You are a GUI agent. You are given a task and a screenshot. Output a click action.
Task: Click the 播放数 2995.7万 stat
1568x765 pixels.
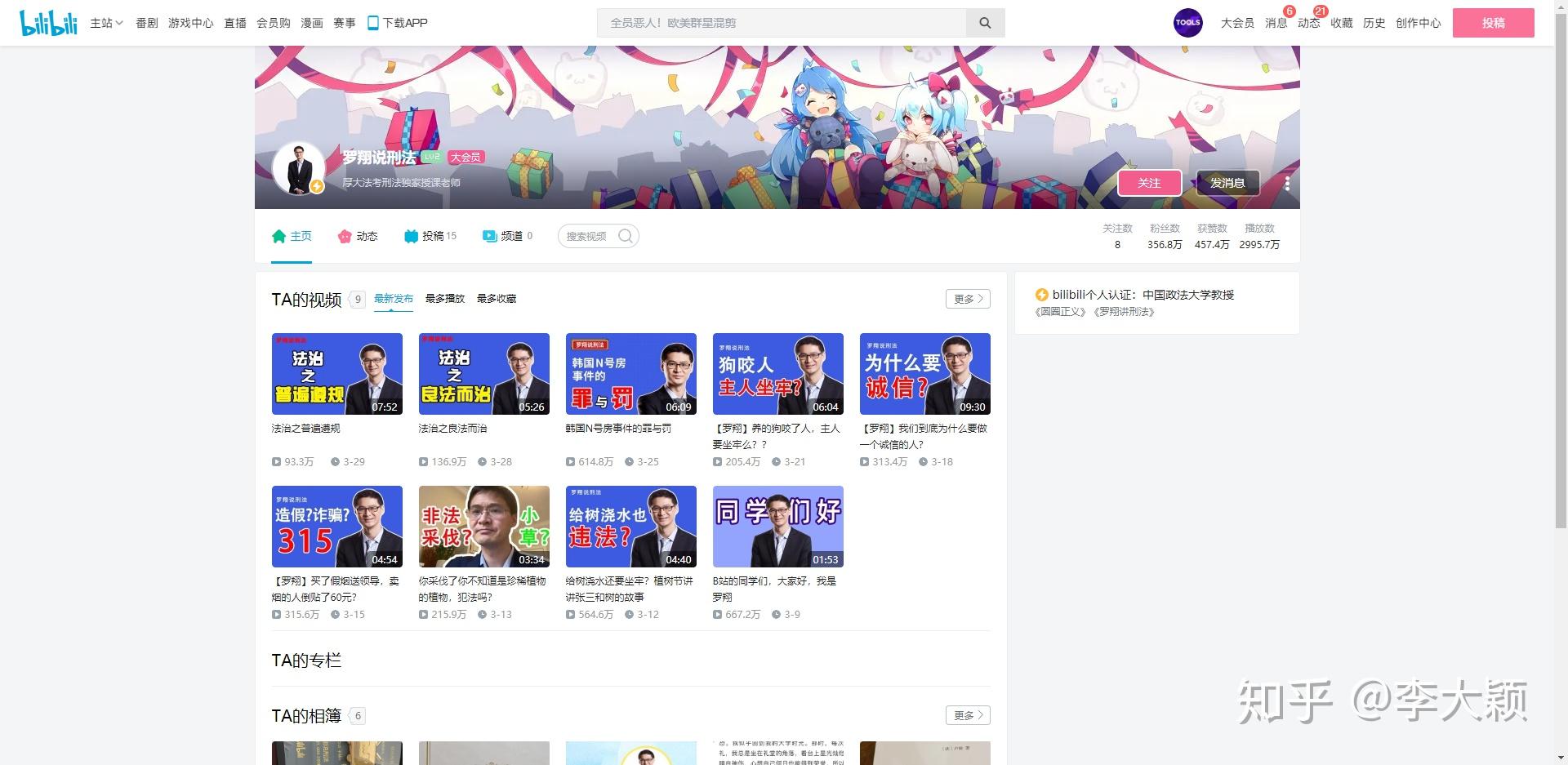point(1259,237)
